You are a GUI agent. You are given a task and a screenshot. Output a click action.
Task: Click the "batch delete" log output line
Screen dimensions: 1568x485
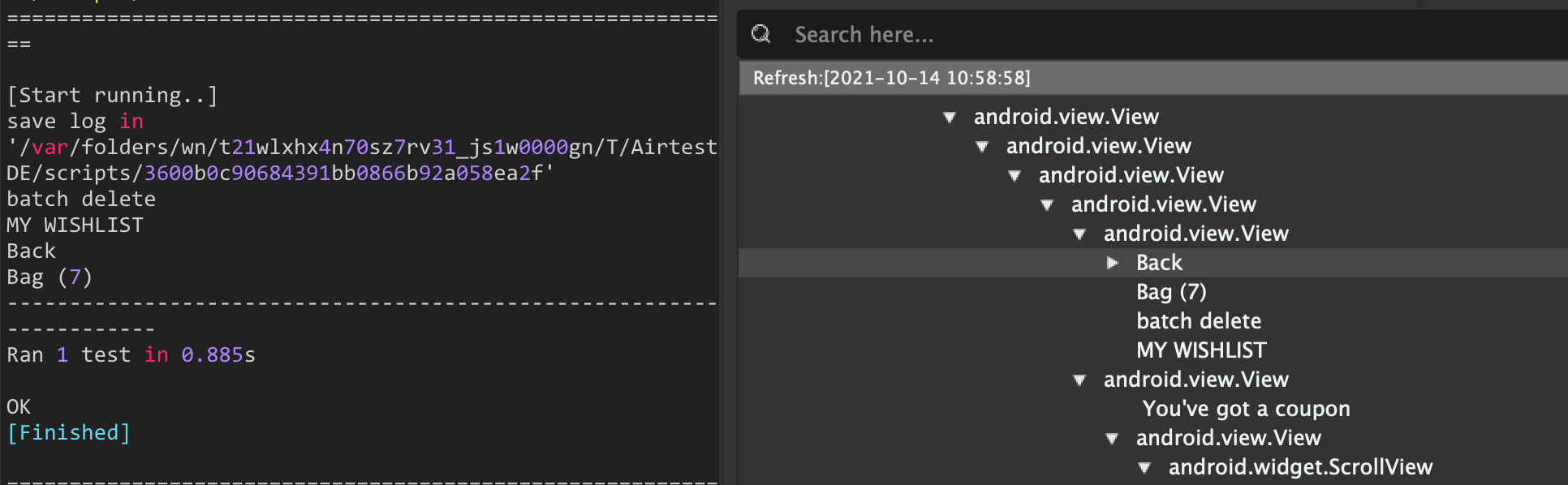[x=81, y=200]
